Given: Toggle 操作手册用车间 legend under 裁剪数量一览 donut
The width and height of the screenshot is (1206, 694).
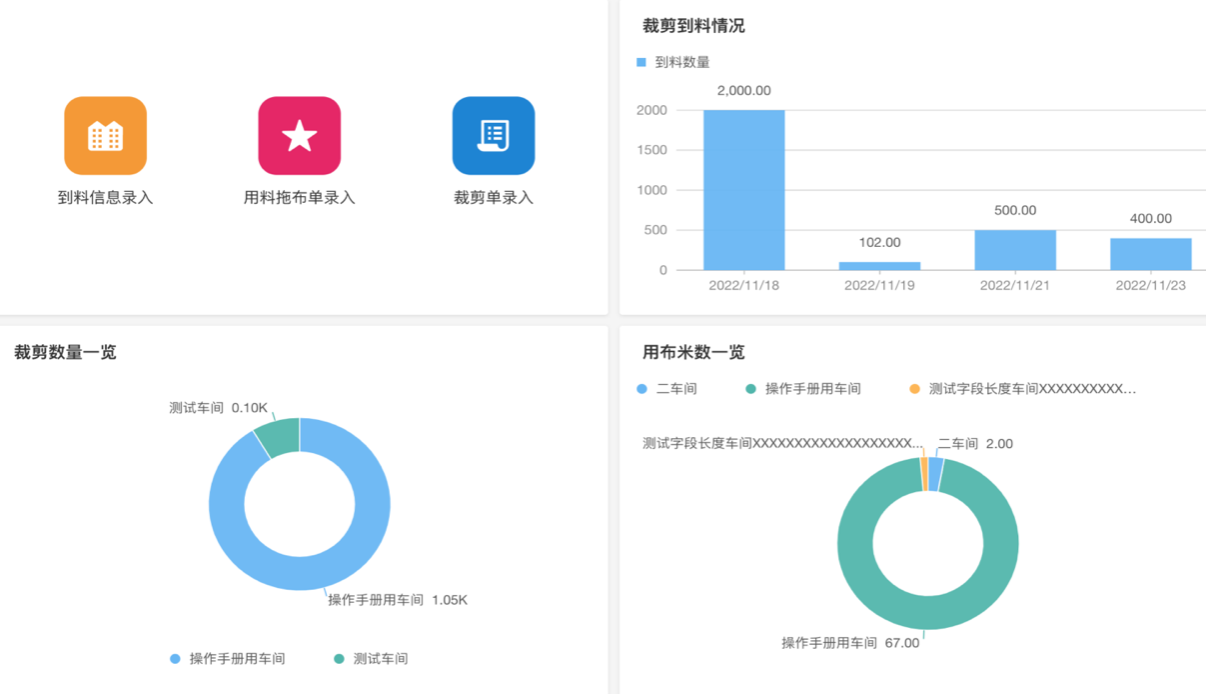Looking at the screenshot, I should coord(228,658).
